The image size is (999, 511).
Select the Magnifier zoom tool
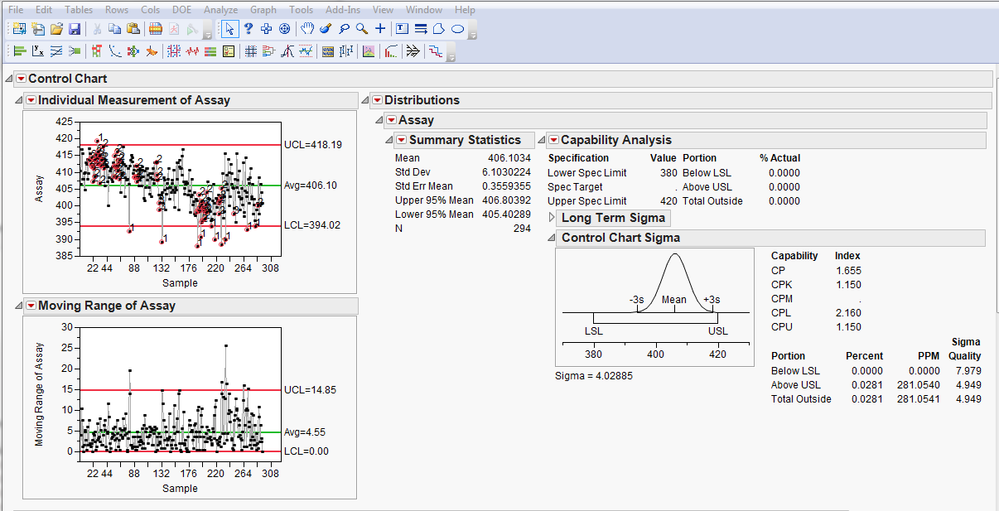[x=362, y=29]
